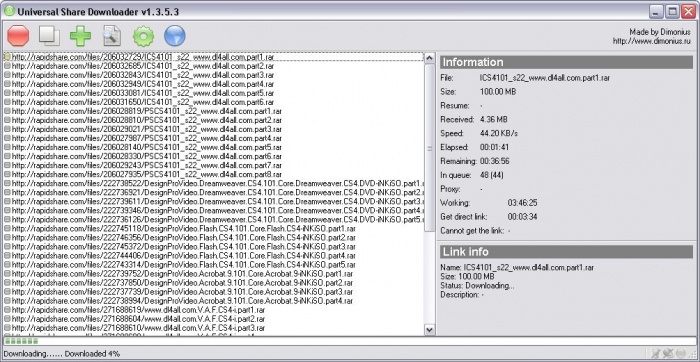Select the Dreamweaver.CS4 link row 222736921
This screenshot has height=362, width=700.
click(213, 192)
